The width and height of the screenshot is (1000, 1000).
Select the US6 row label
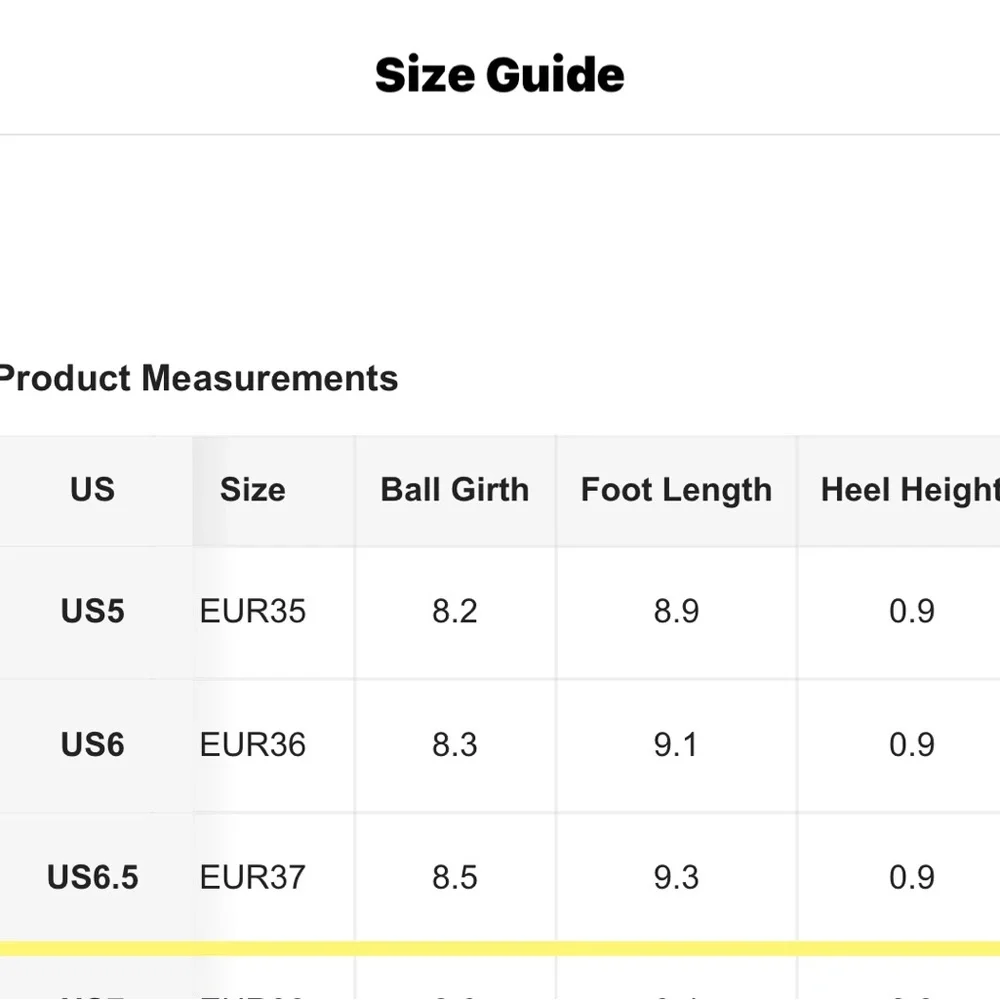92,745
